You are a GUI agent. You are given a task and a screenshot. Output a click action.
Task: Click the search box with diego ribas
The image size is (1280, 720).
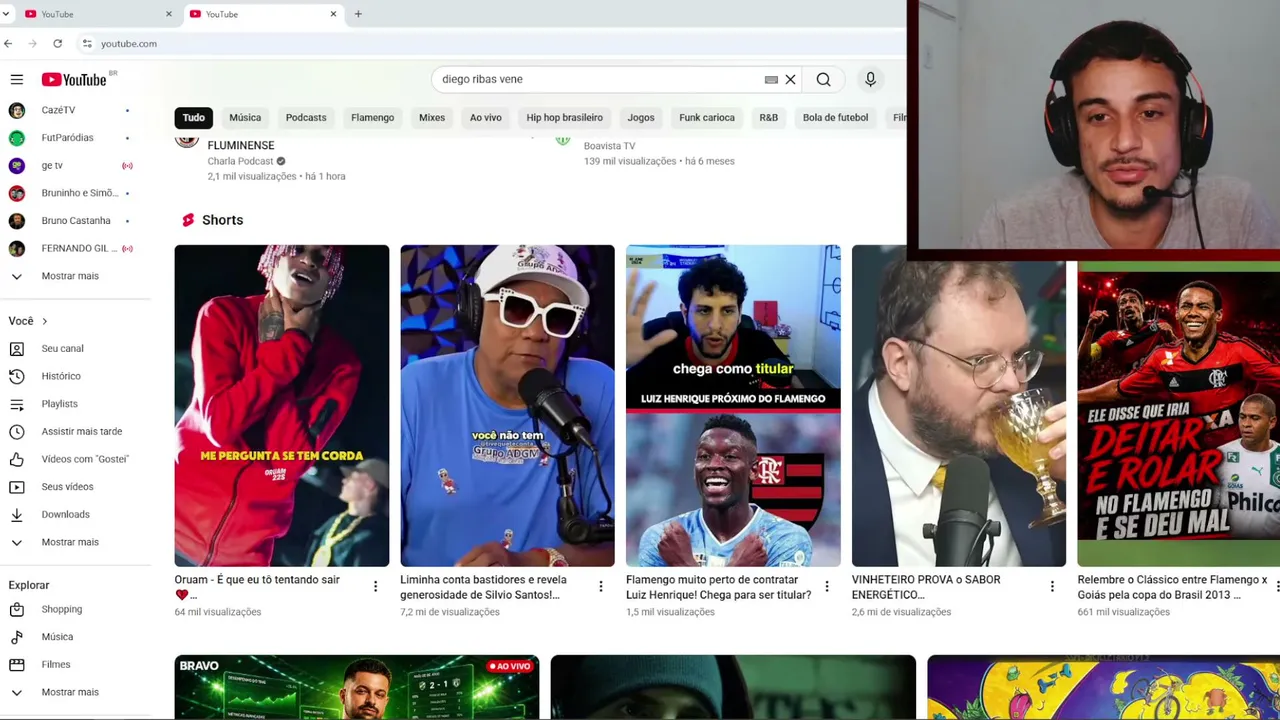[600, 79]
